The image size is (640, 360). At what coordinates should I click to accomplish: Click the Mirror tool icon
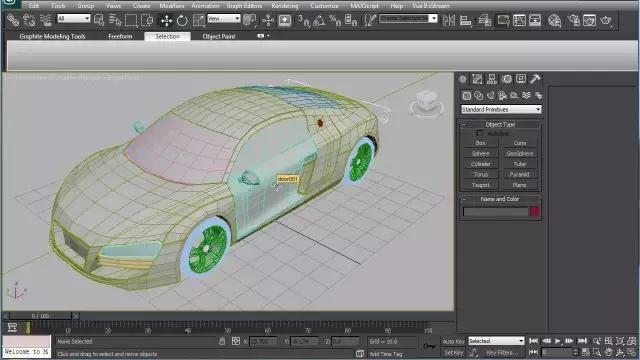449,20
